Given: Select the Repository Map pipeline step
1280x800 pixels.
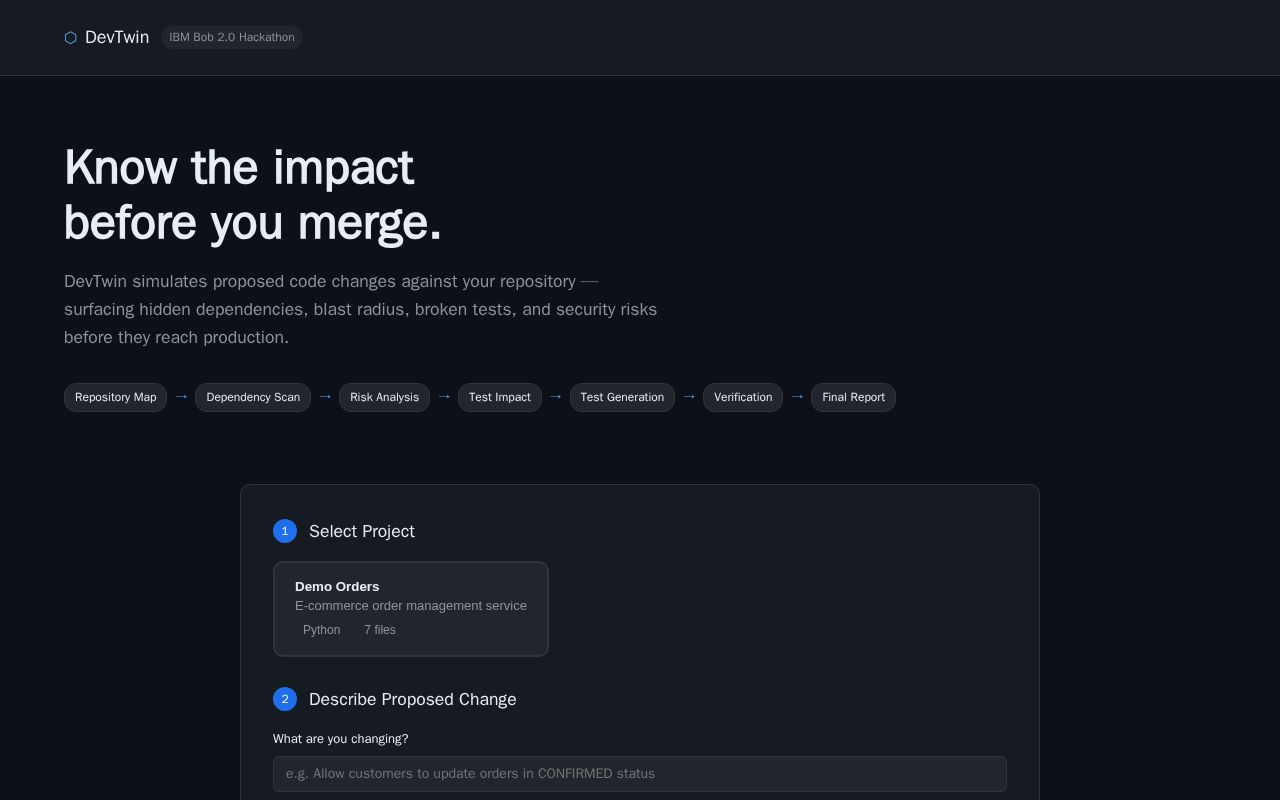Looking at the screenshot, I should pos(116,397).
